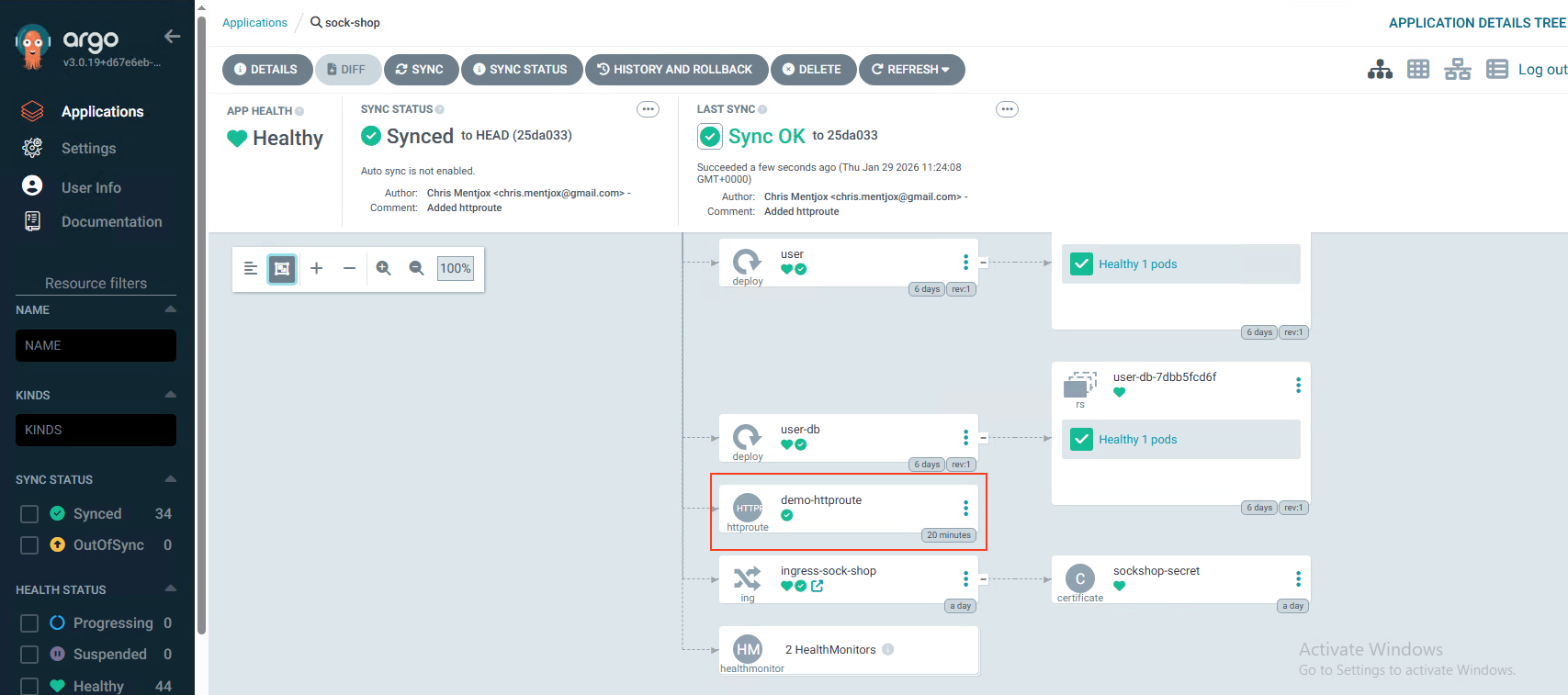
Task: Switch to the network view icon
Action: click(1457, 70)
